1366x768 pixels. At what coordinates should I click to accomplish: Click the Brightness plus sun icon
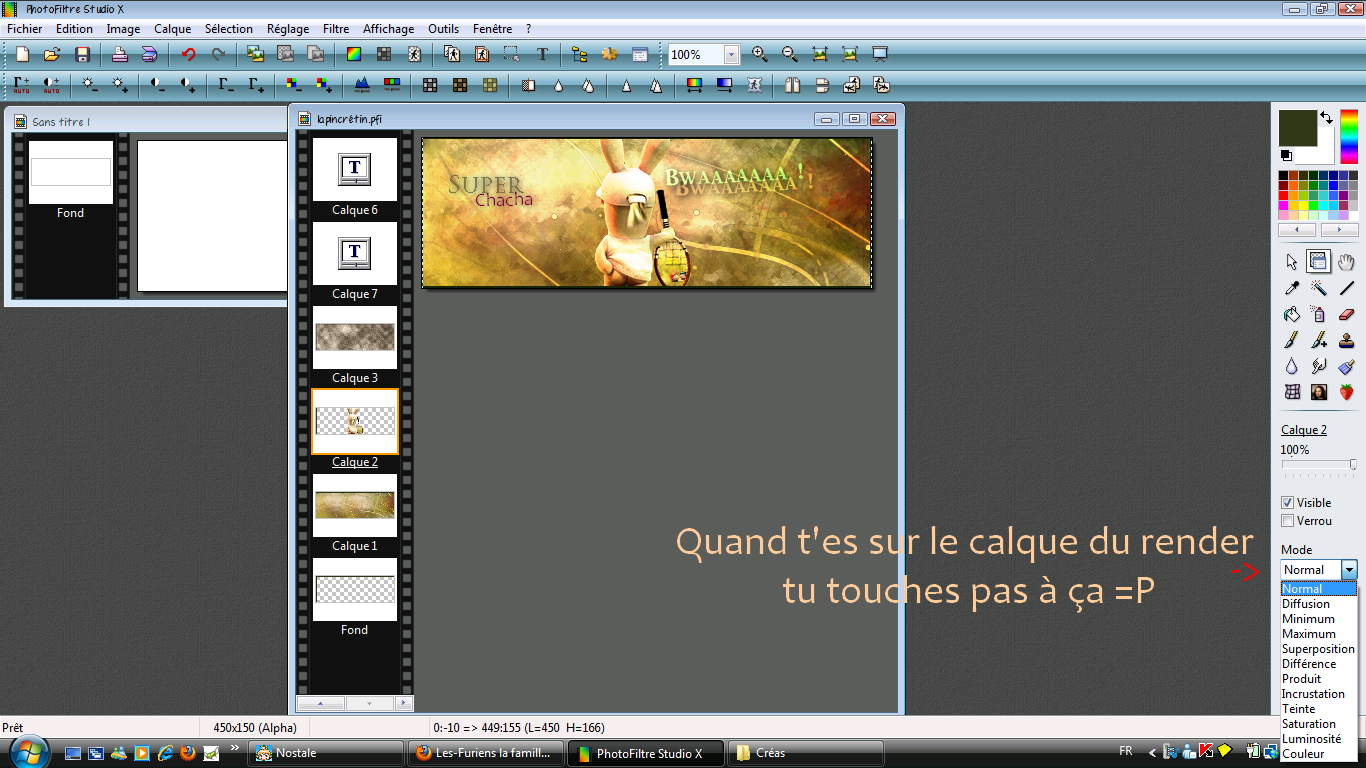[x=120, y=85]
